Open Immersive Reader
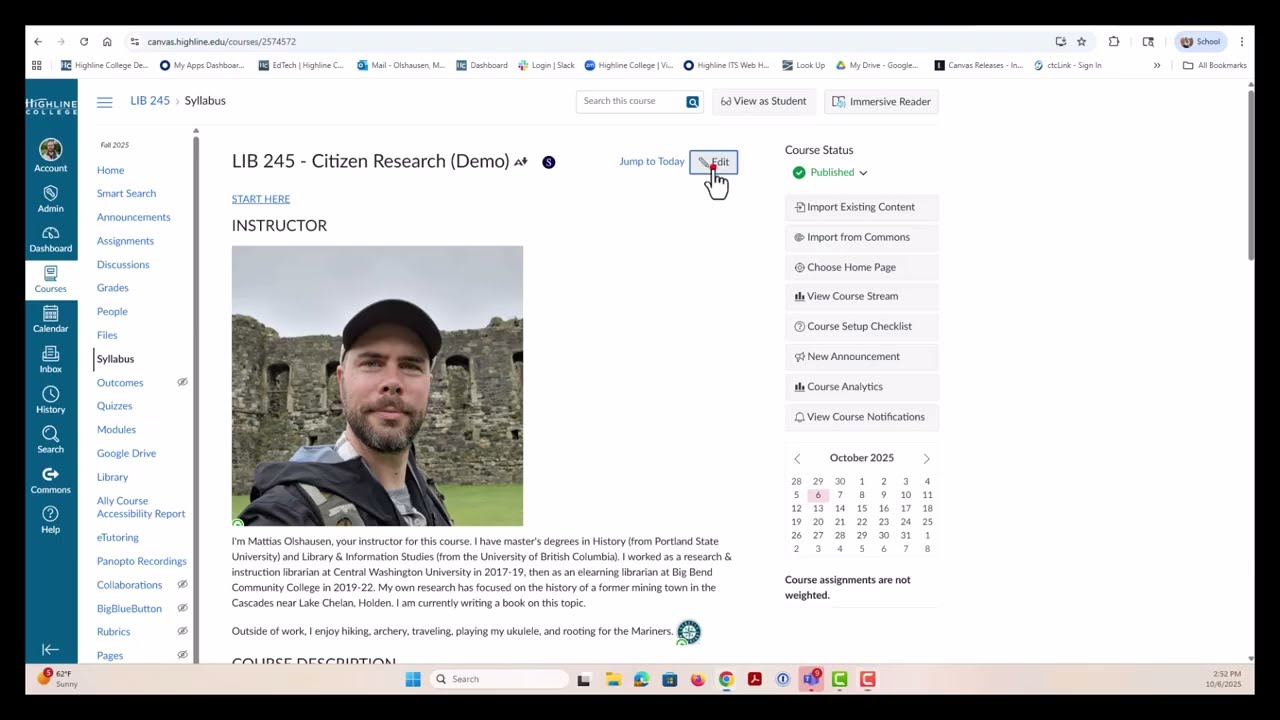The height and width of the screenshot is (720, 1280). [x=881, y=102]
